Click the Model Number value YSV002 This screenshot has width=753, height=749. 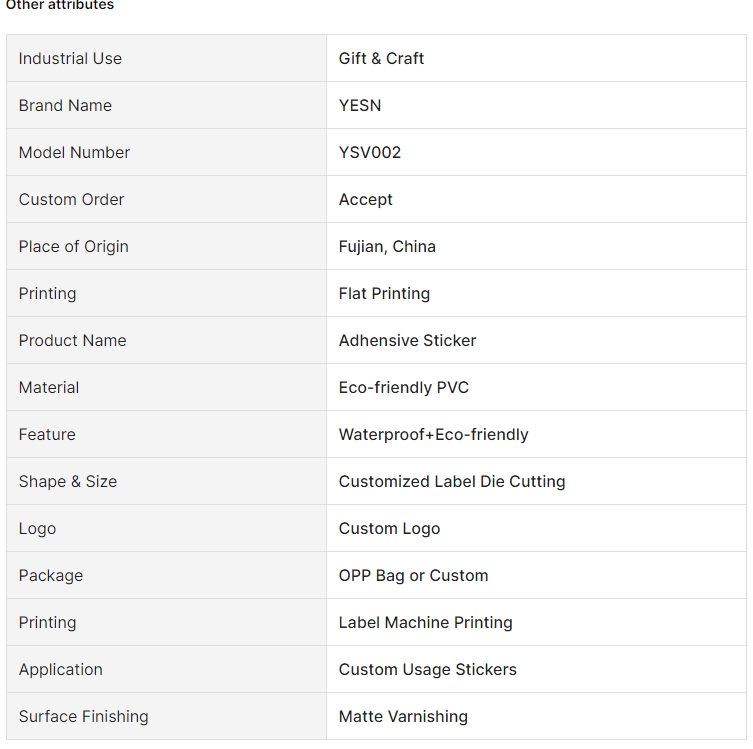tap(370, 152)
